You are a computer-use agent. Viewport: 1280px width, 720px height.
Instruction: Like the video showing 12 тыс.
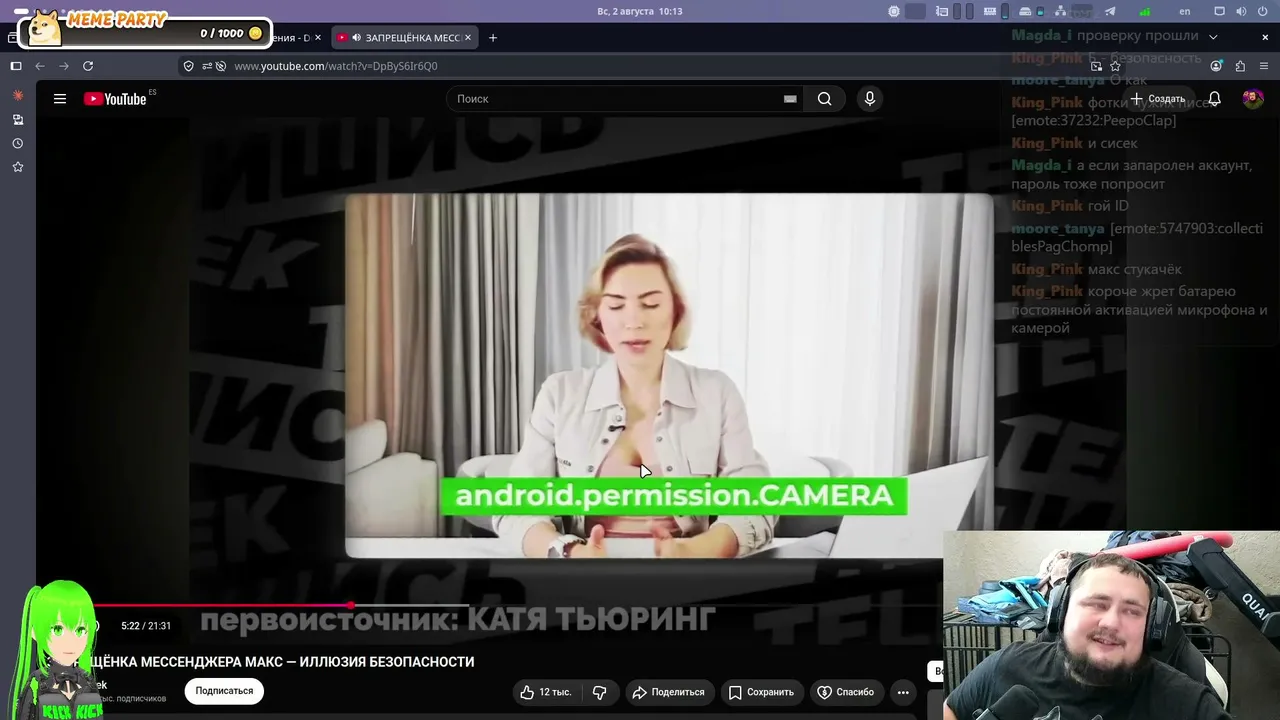[x=546, y=692]
